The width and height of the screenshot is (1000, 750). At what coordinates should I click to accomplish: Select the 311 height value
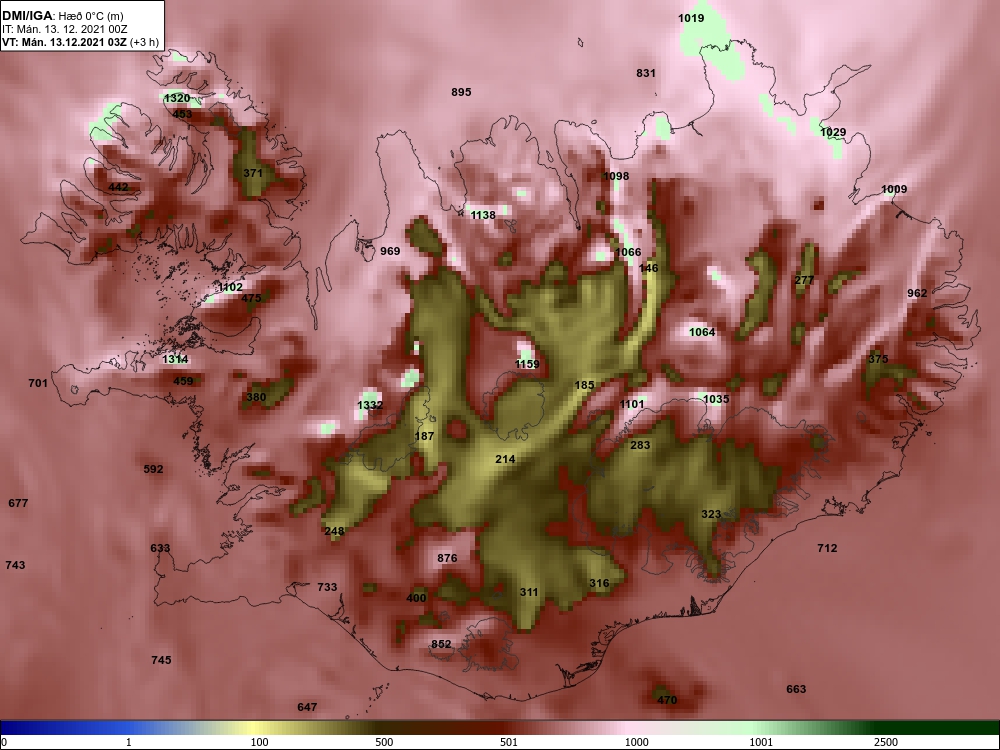(529, 592)
